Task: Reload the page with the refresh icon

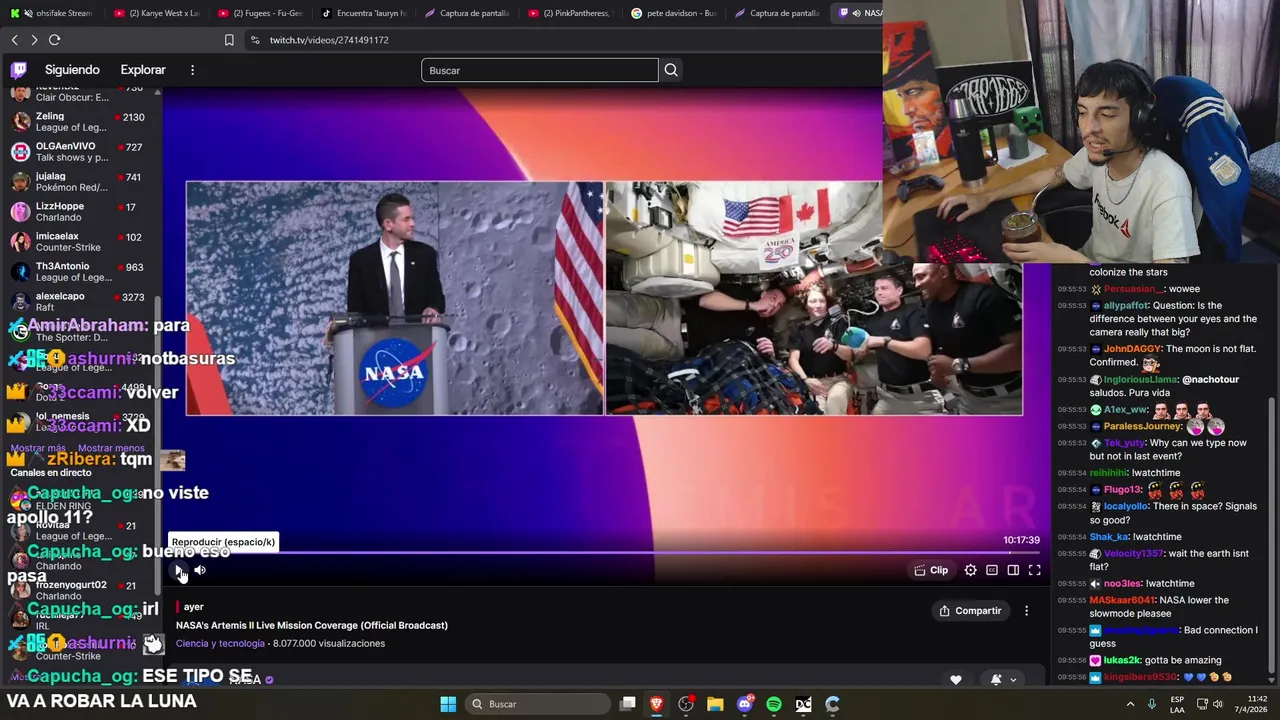Action: [x=54, y=40]
